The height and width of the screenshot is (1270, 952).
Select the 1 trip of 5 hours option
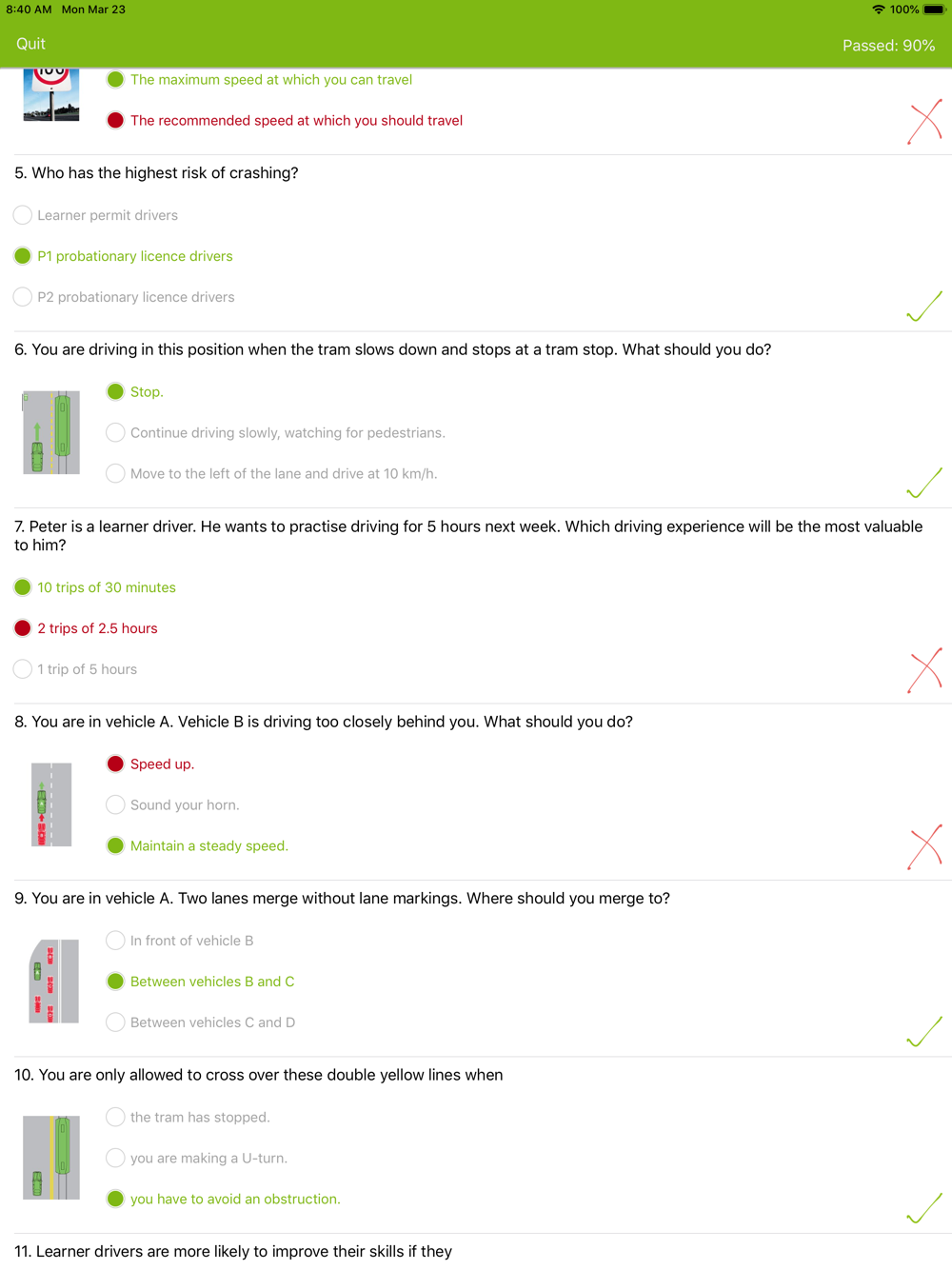pos(23,669)
